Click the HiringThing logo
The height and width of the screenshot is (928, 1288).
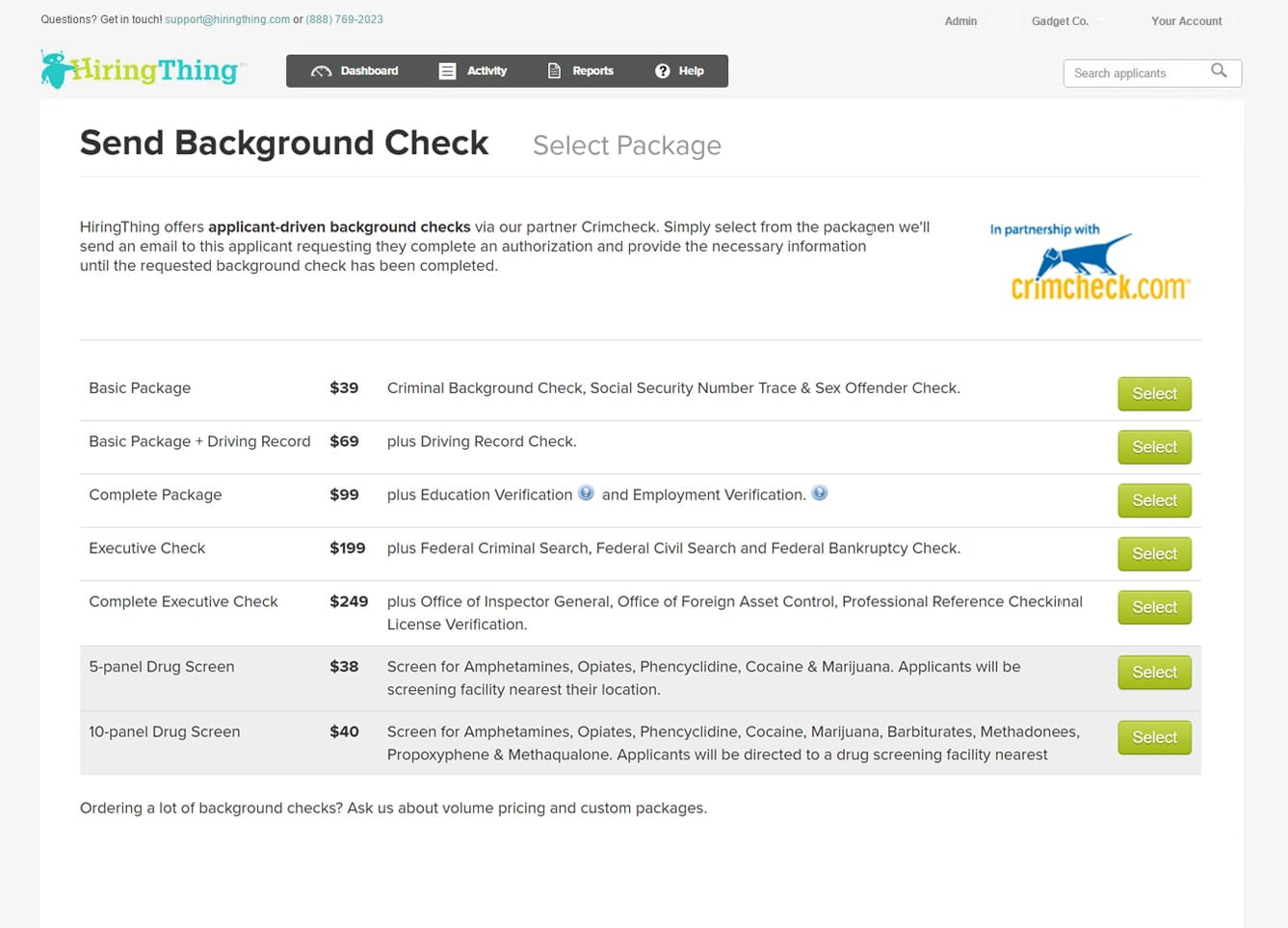(x=144, y=69)
